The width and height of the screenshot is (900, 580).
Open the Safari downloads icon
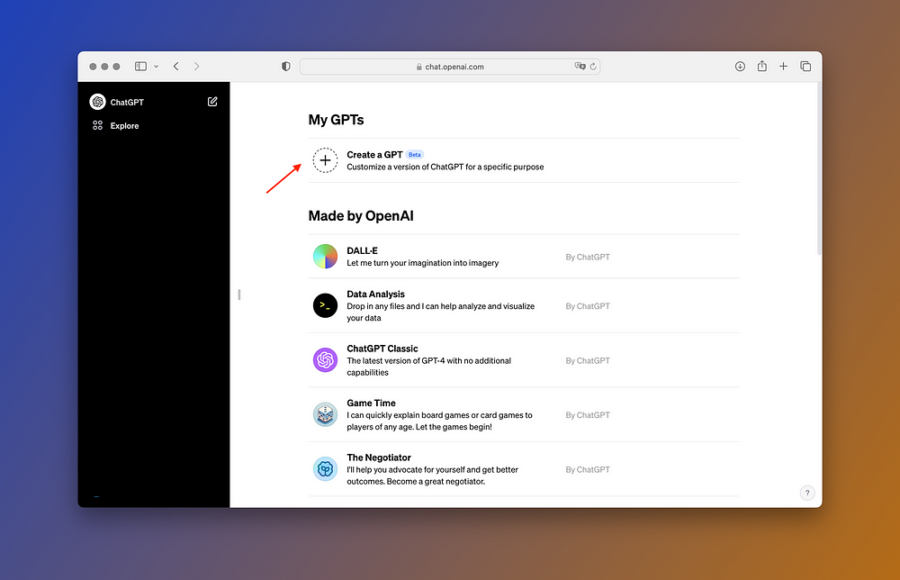[x=739, y=66]
